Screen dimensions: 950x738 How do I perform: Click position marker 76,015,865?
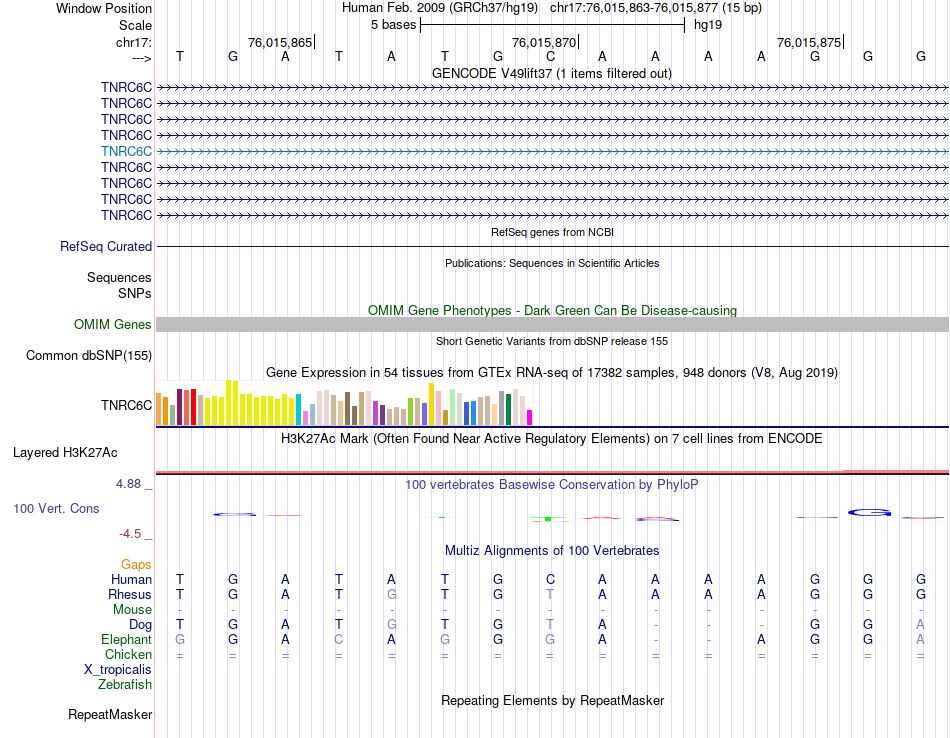pyautogui.click(x=280, y=42)
